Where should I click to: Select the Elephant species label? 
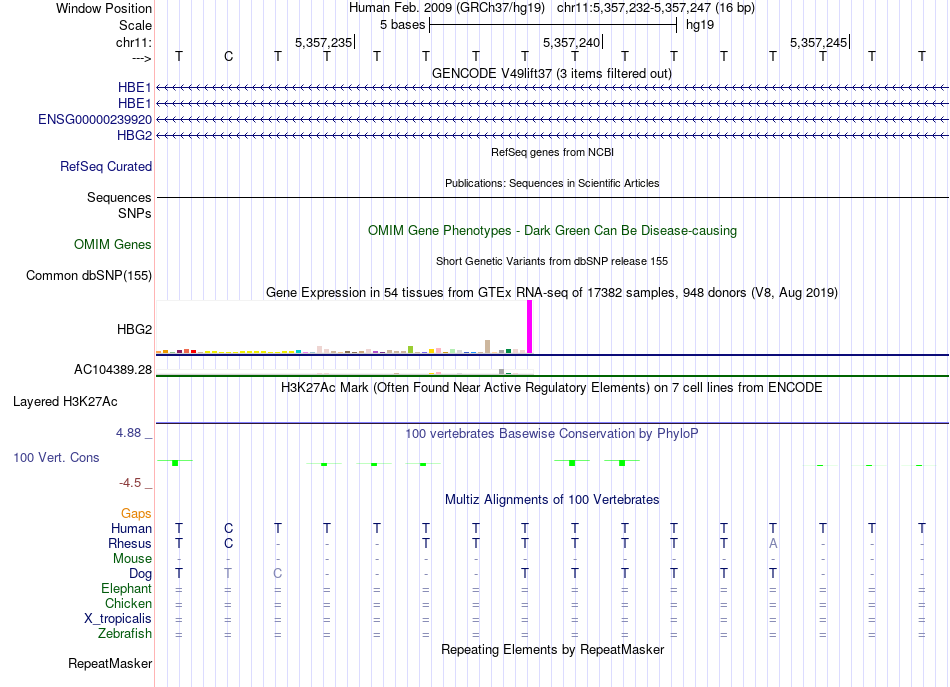click(126, 589)
